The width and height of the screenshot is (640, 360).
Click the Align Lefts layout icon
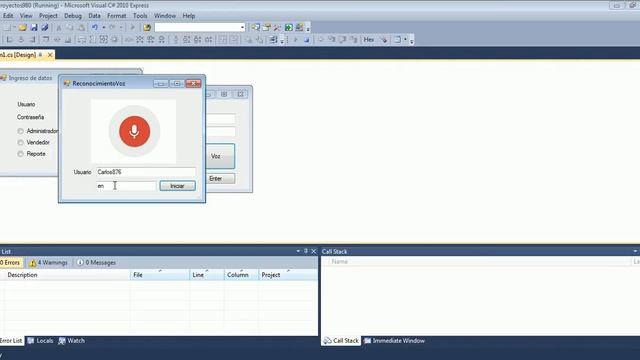point(10,40)
